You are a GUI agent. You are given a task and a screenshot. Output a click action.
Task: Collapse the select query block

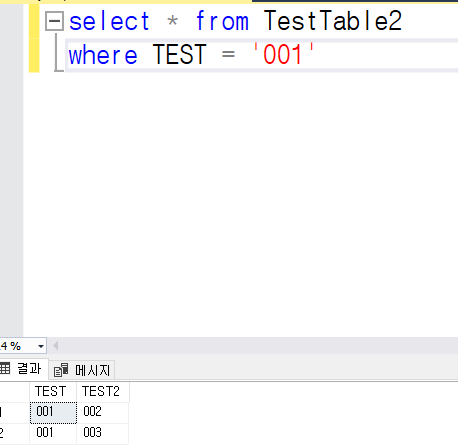click(x=54, y=21)
